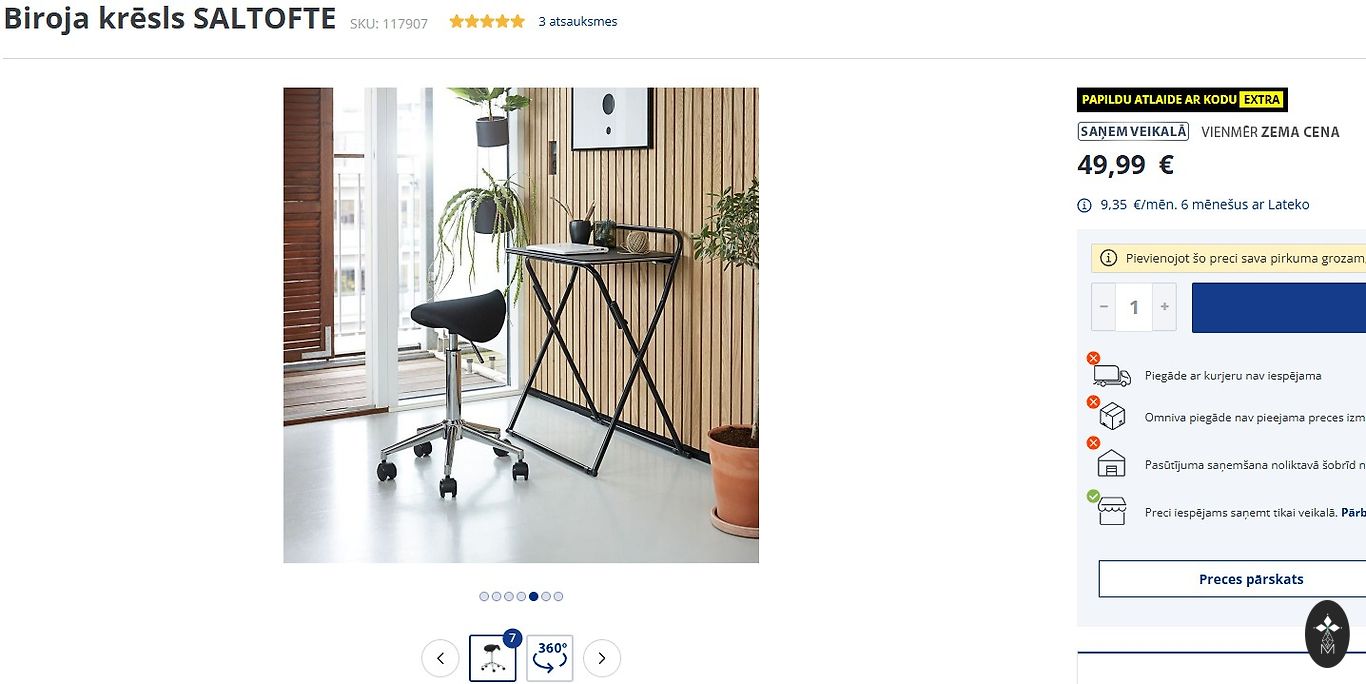
Task: Increase quantity with plus button
Action: click(x=1164, y=307)
